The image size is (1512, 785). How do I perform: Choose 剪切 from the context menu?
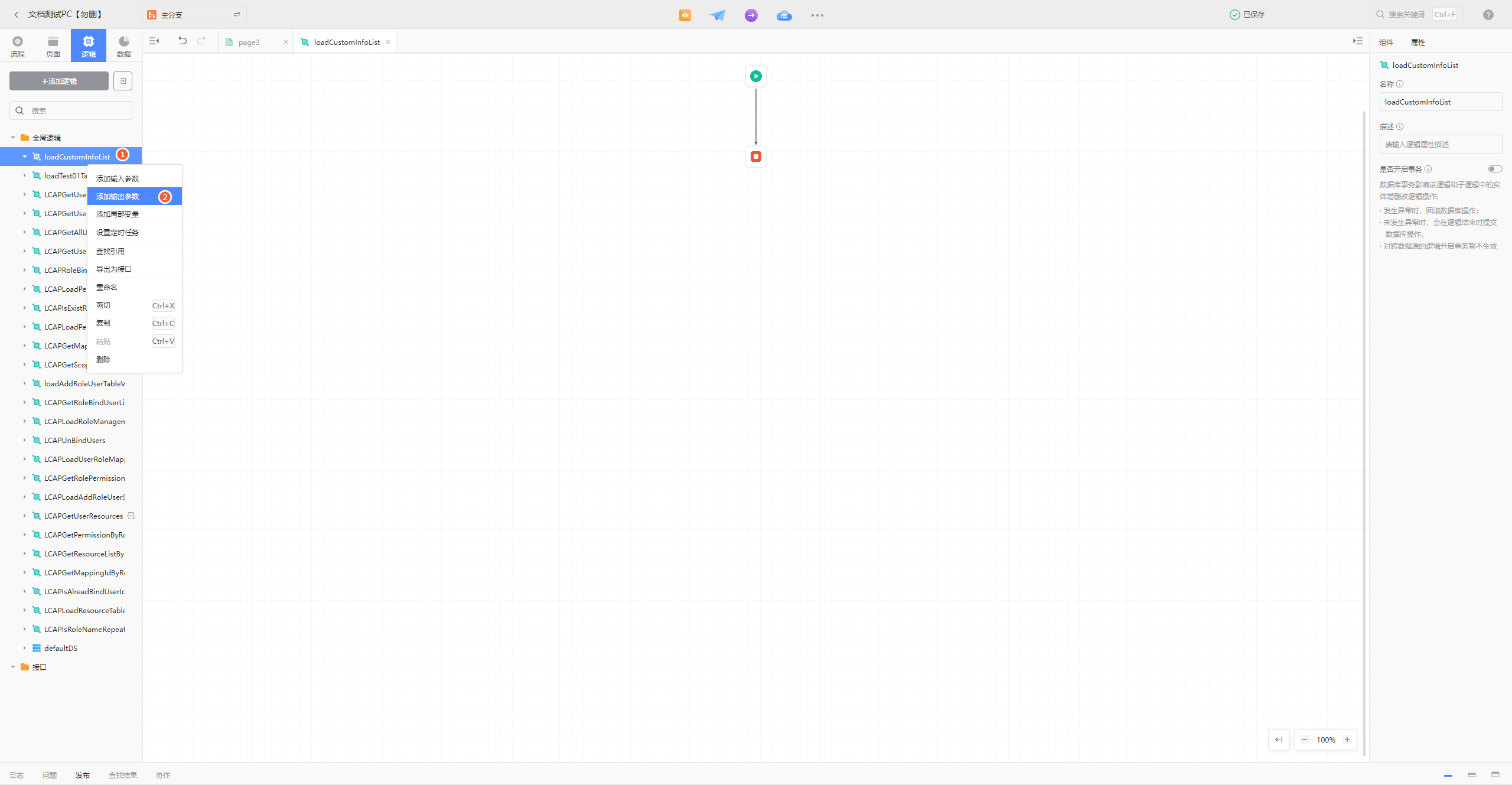tap(135, 305)
